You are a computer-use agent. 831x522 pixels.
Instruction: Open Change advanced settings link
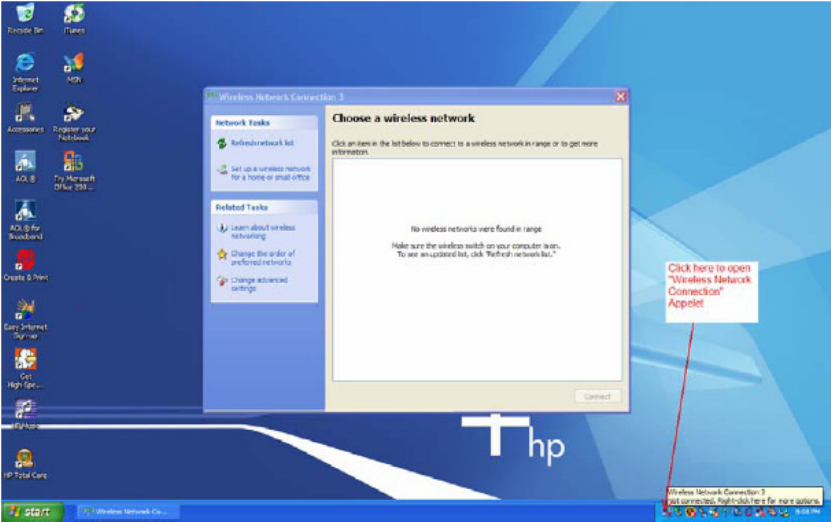[259, 284]
